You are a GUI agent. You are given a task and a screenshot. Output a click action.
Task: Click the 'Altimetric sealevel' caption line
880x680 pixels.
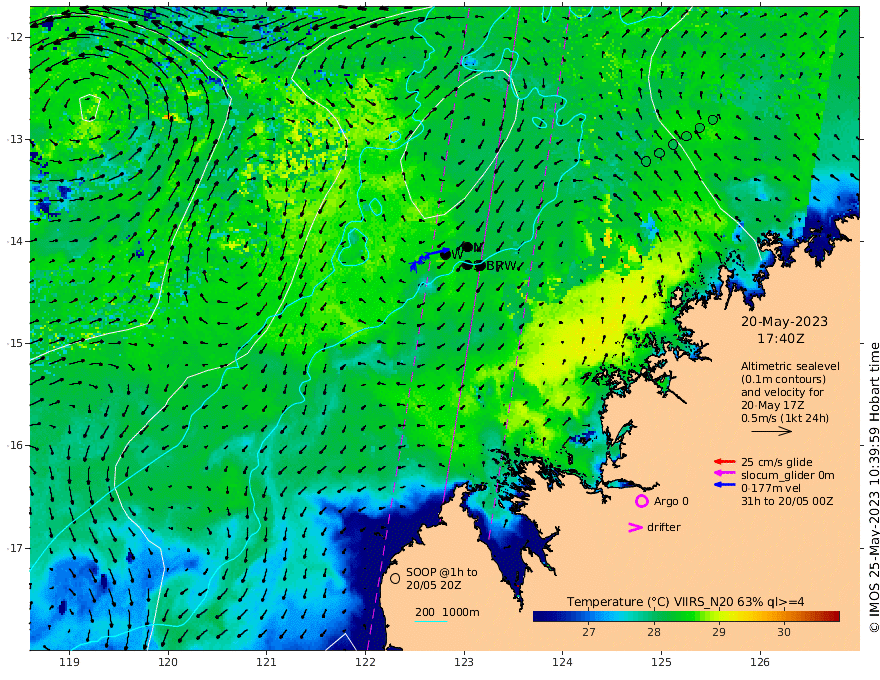pos(790,366)
